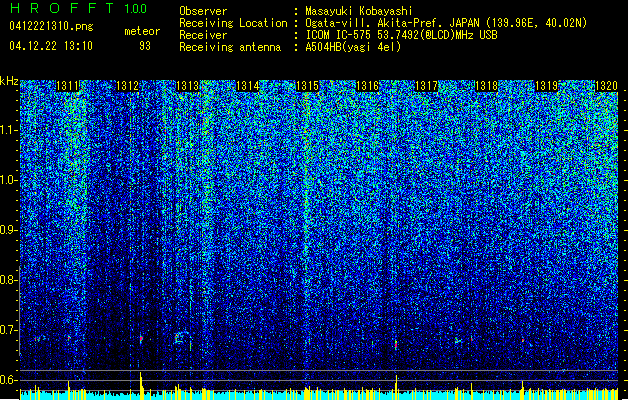Click the 1313 time marker
The width and height of the screenshot is (629, 400).
tap(188, 86)
